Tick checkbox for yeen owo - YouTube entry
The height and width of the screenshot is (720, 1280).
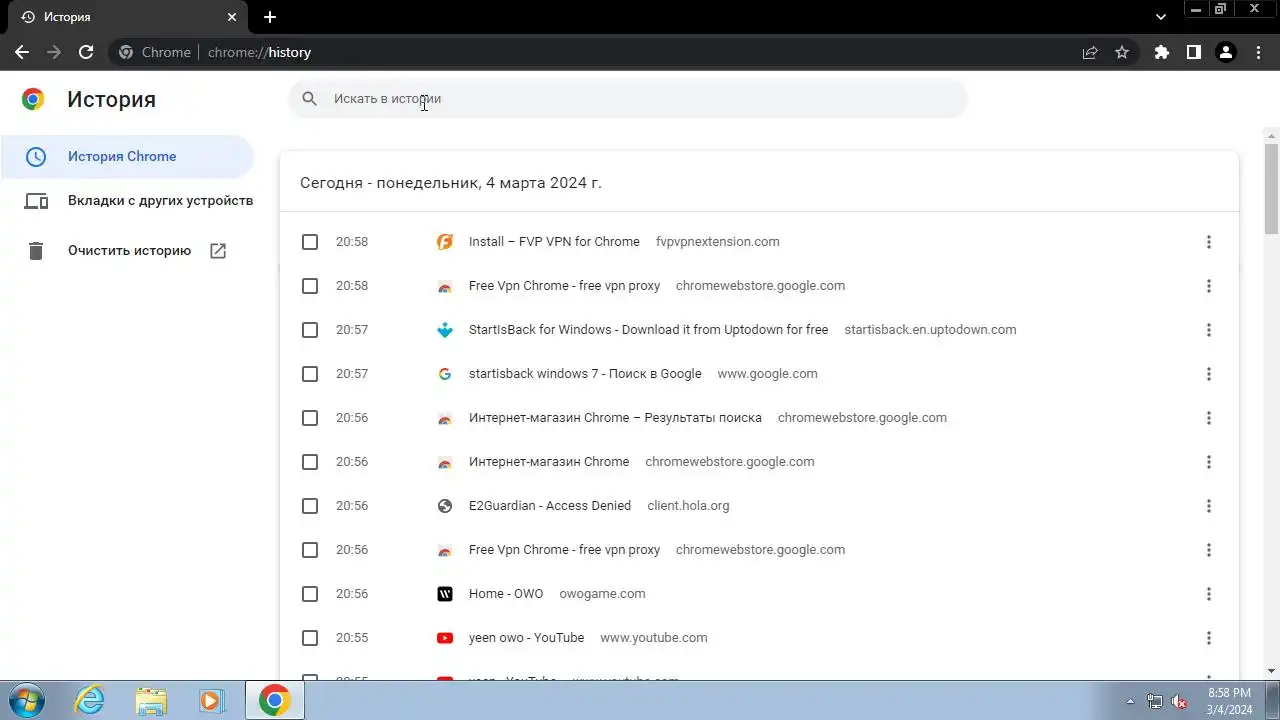310,638
